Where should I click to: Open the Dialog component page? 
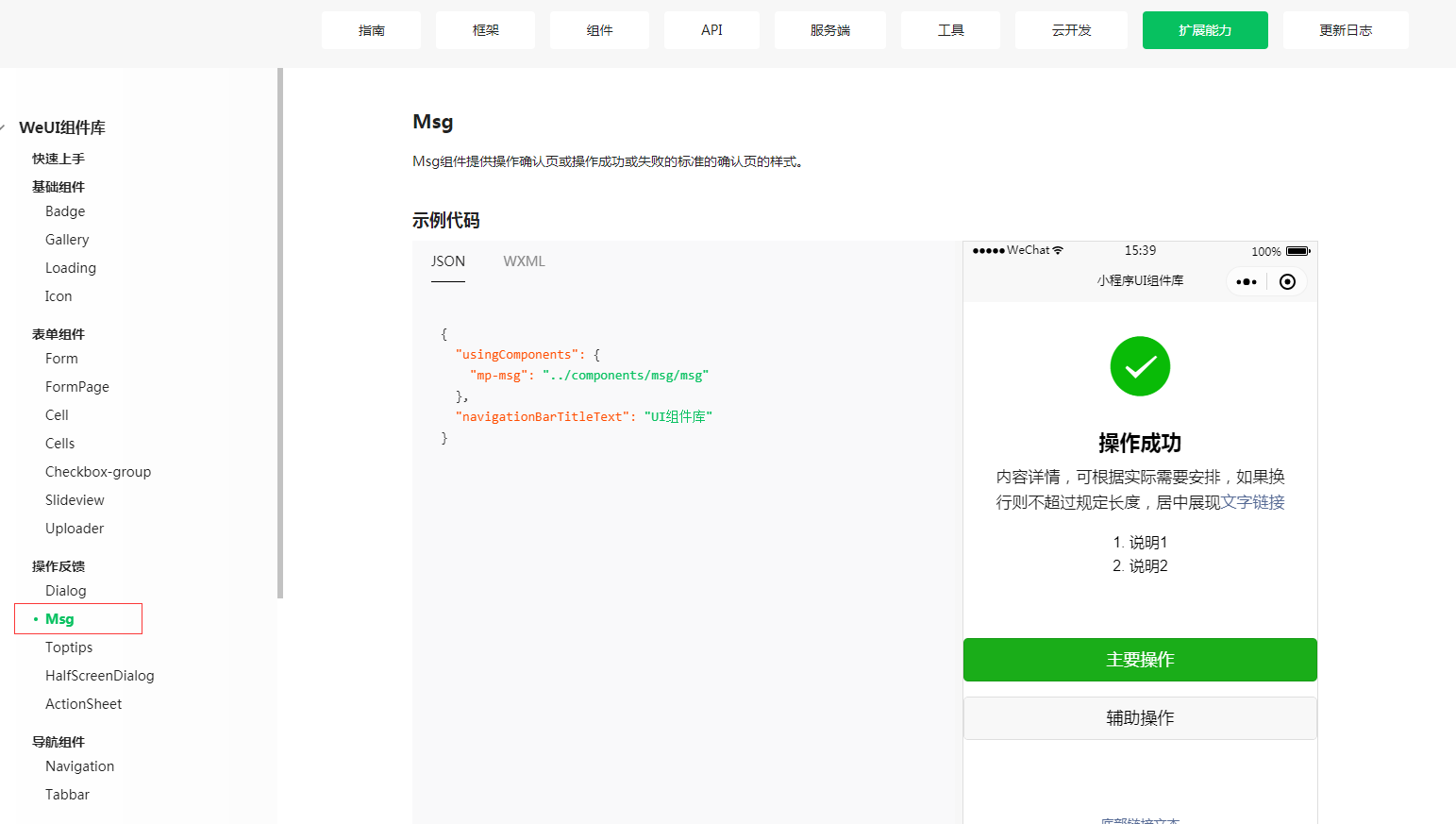click(x=66, y=591)
